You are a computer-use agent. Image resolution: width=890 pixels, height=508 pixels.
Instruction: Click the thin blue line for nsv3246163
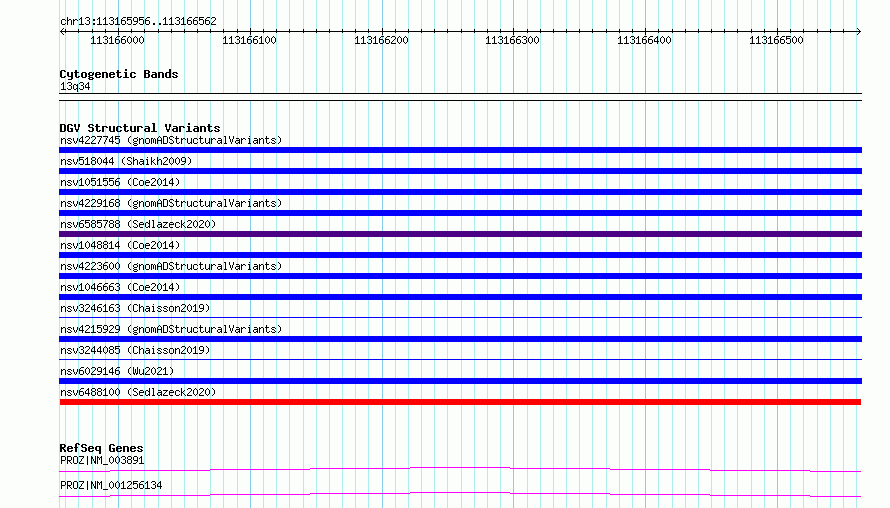(460, 317)
